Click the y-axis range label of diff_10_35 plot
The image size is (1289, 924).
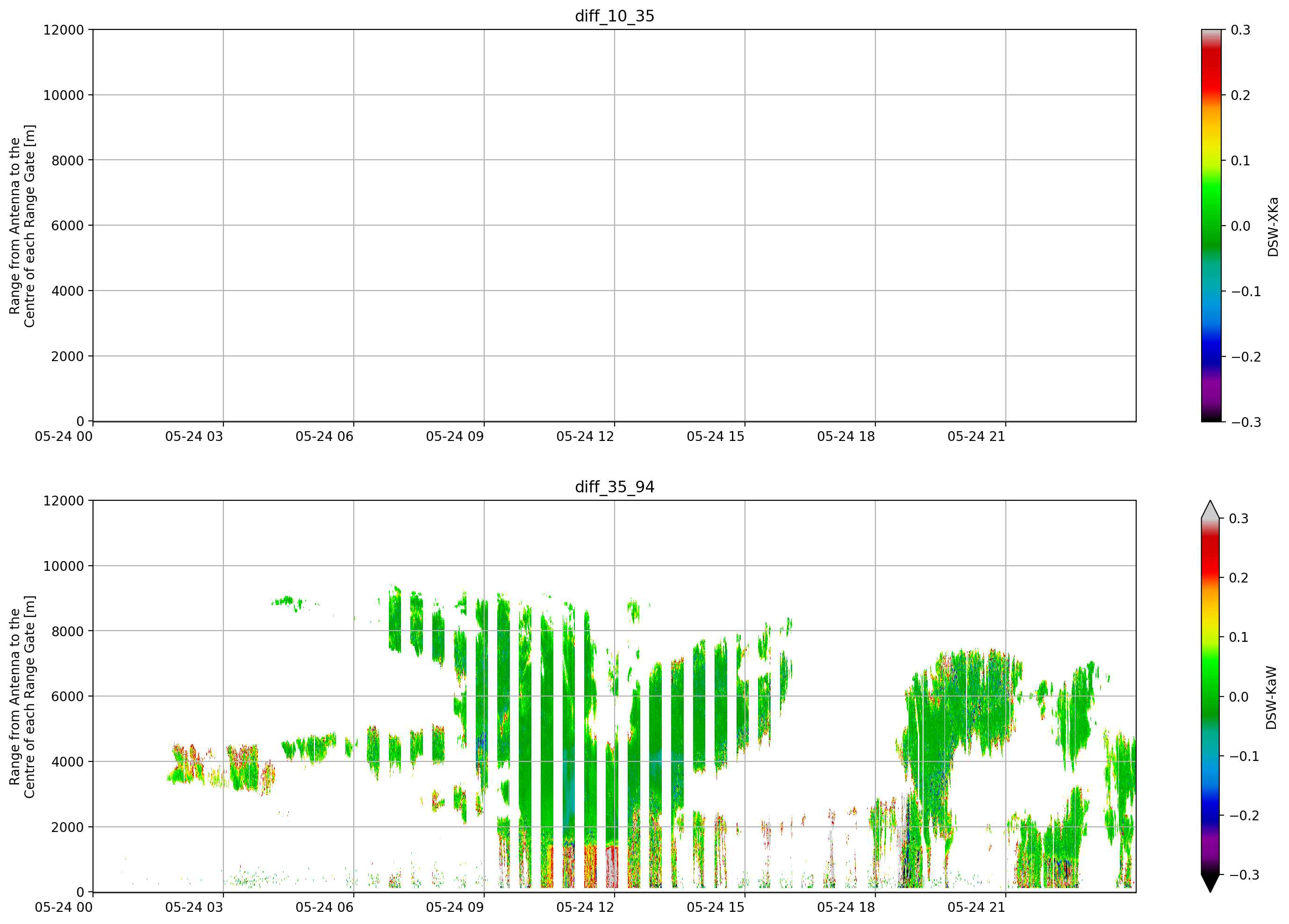(x=22, y=226)
